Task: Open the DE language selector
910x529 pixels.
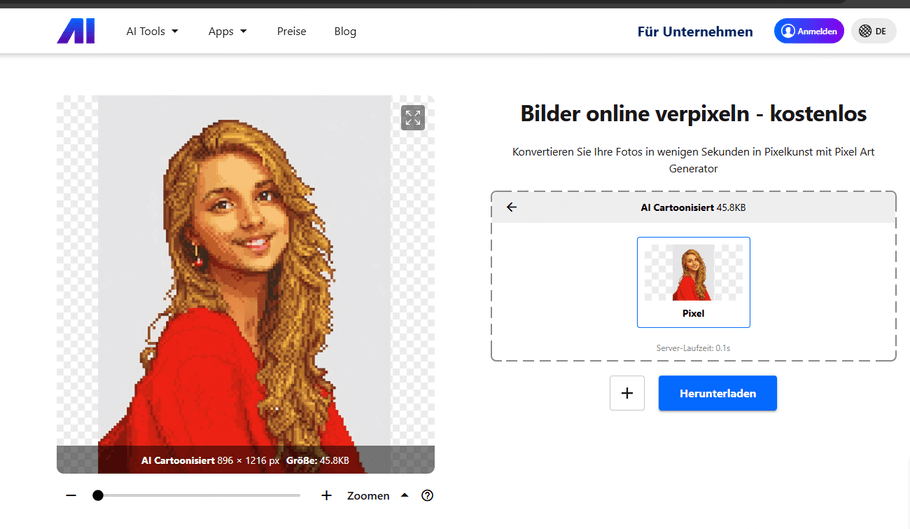Action: point(873,31)
